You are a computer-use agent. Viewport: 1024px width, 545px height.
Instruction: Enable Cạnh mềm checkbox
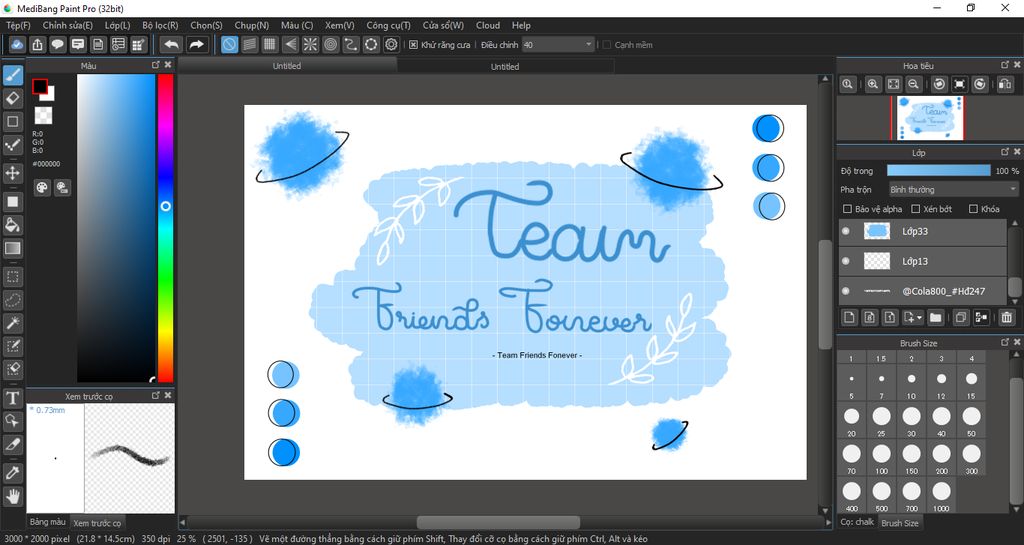point(607,45)
